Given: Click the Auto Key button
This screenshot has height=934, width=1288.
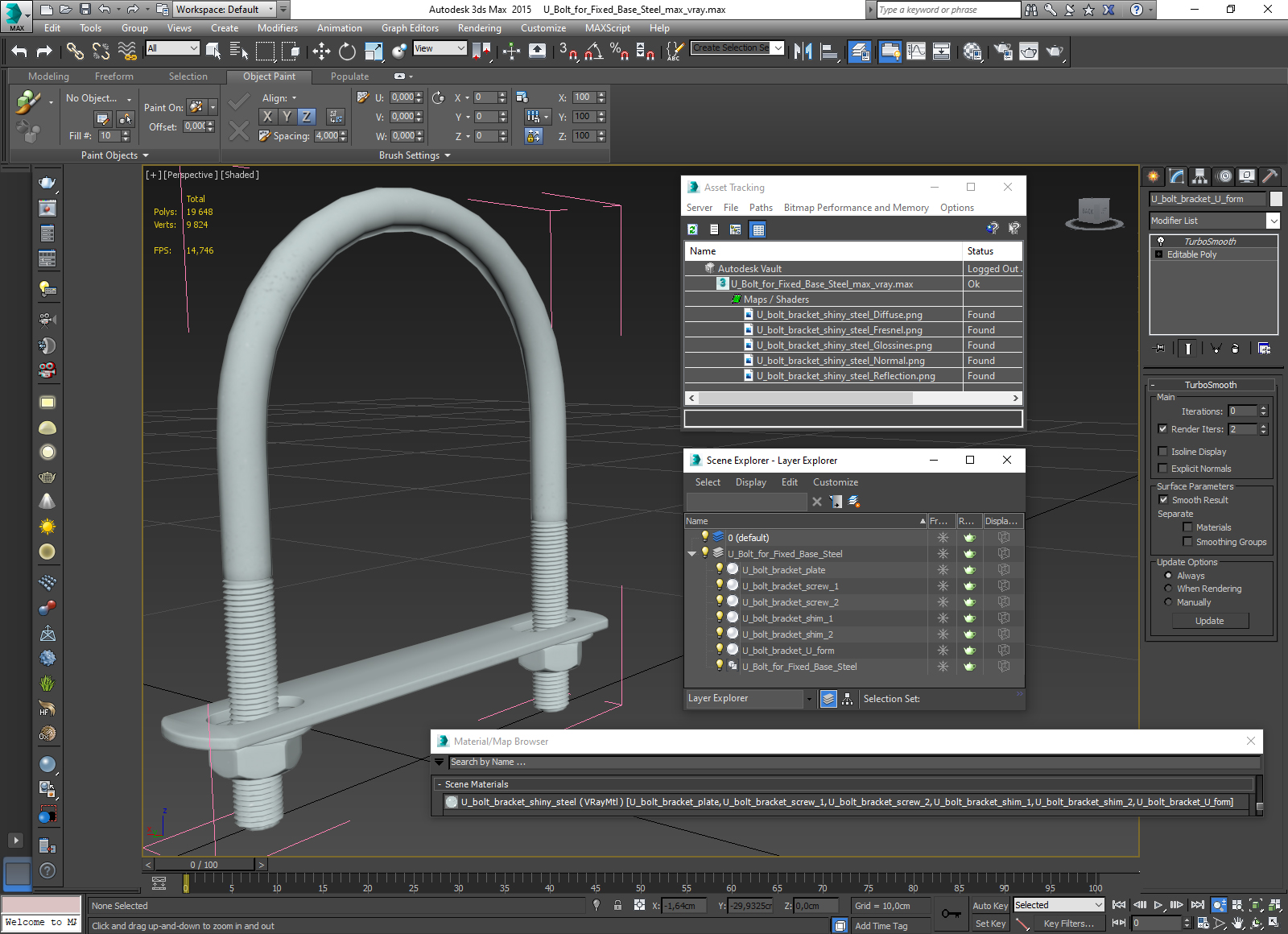Looking at the screenshot, I should (x=989, y=906).
